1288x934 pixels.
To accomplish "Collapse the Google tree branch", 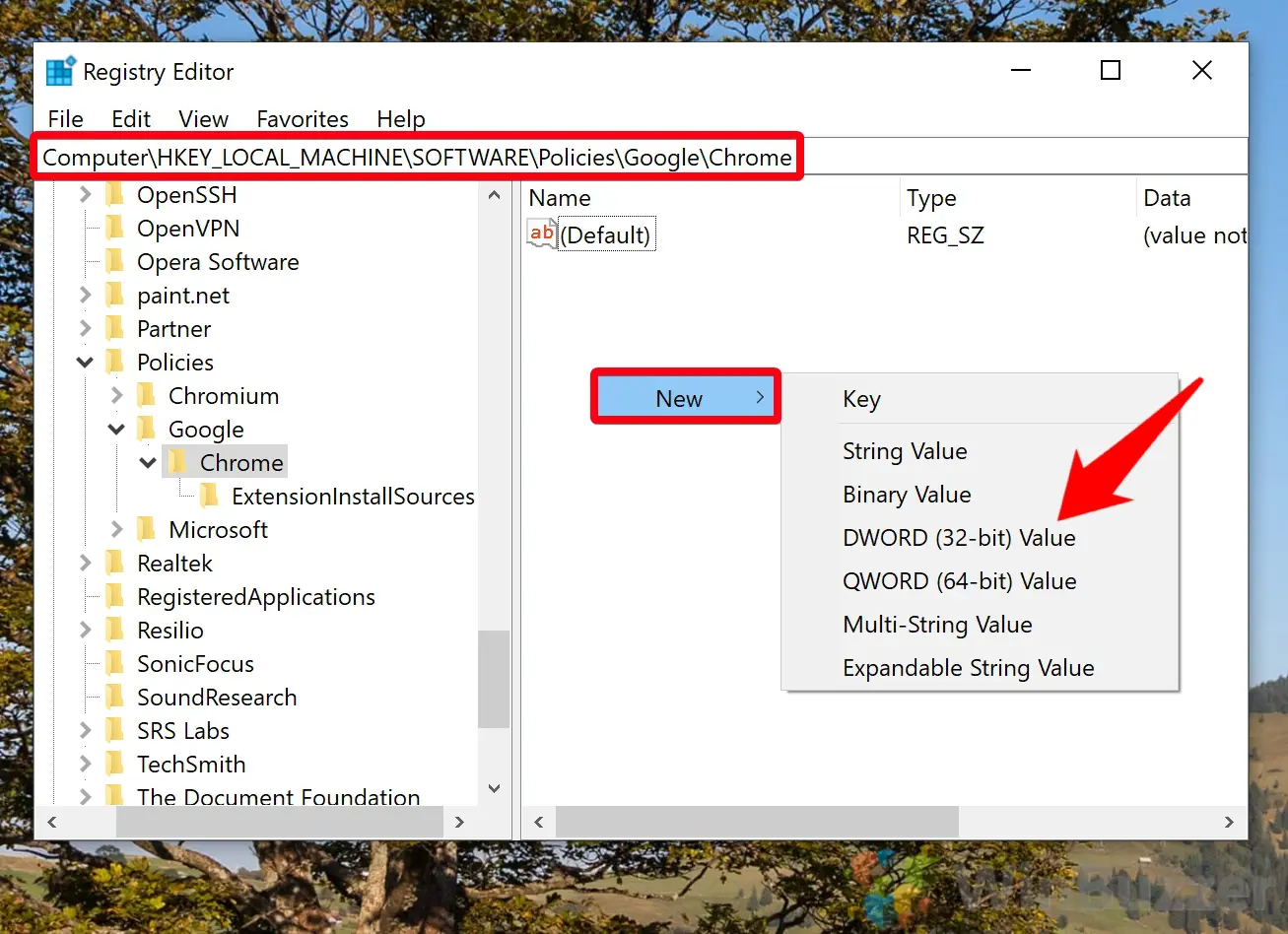I will tap(116, 429).
